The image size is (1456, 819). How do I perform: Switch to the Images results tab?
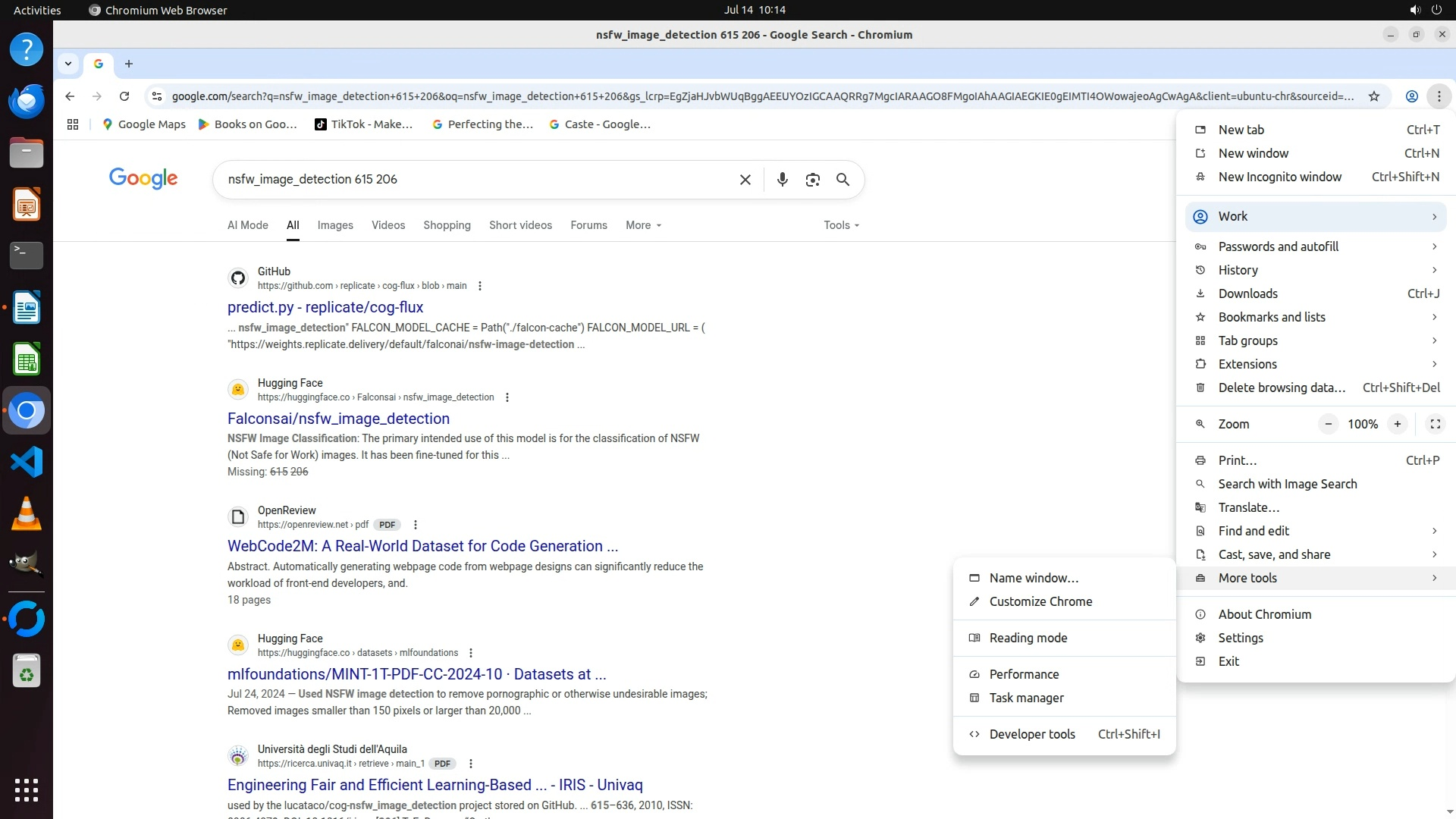point(335,225)
